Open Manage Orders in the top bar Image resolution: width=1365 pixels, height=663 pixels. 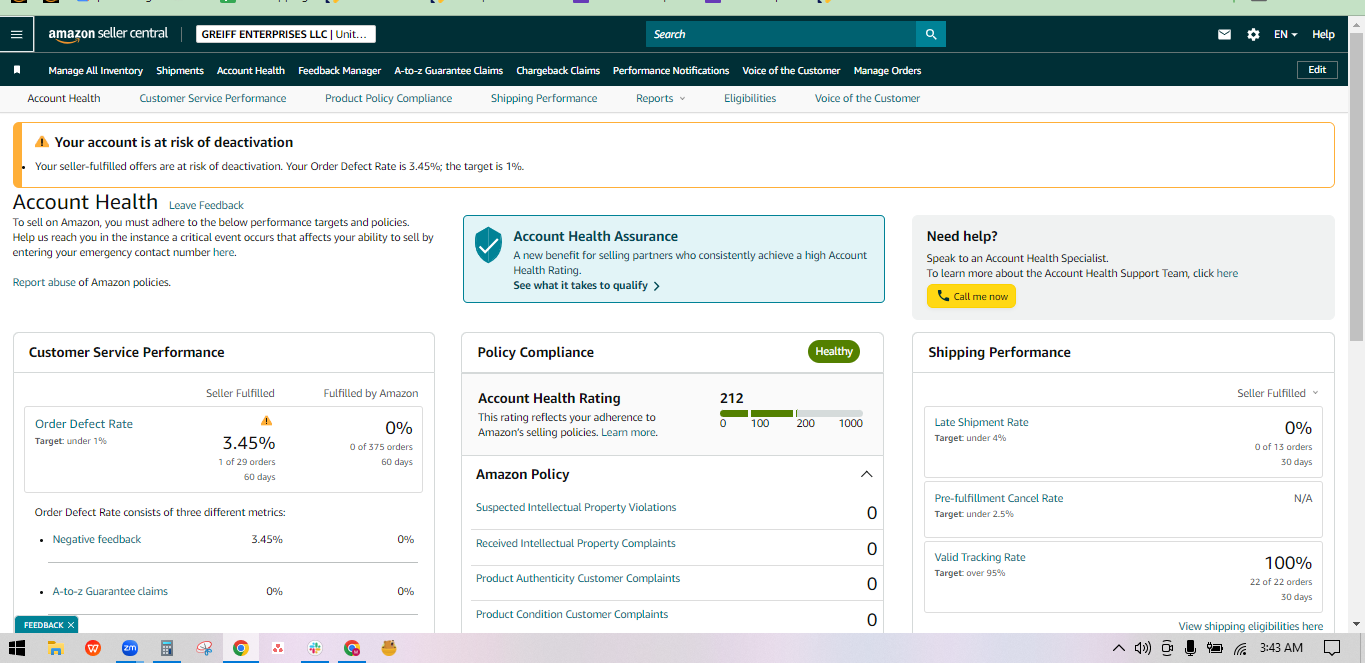pyautogui.click(x=887, y=70)
